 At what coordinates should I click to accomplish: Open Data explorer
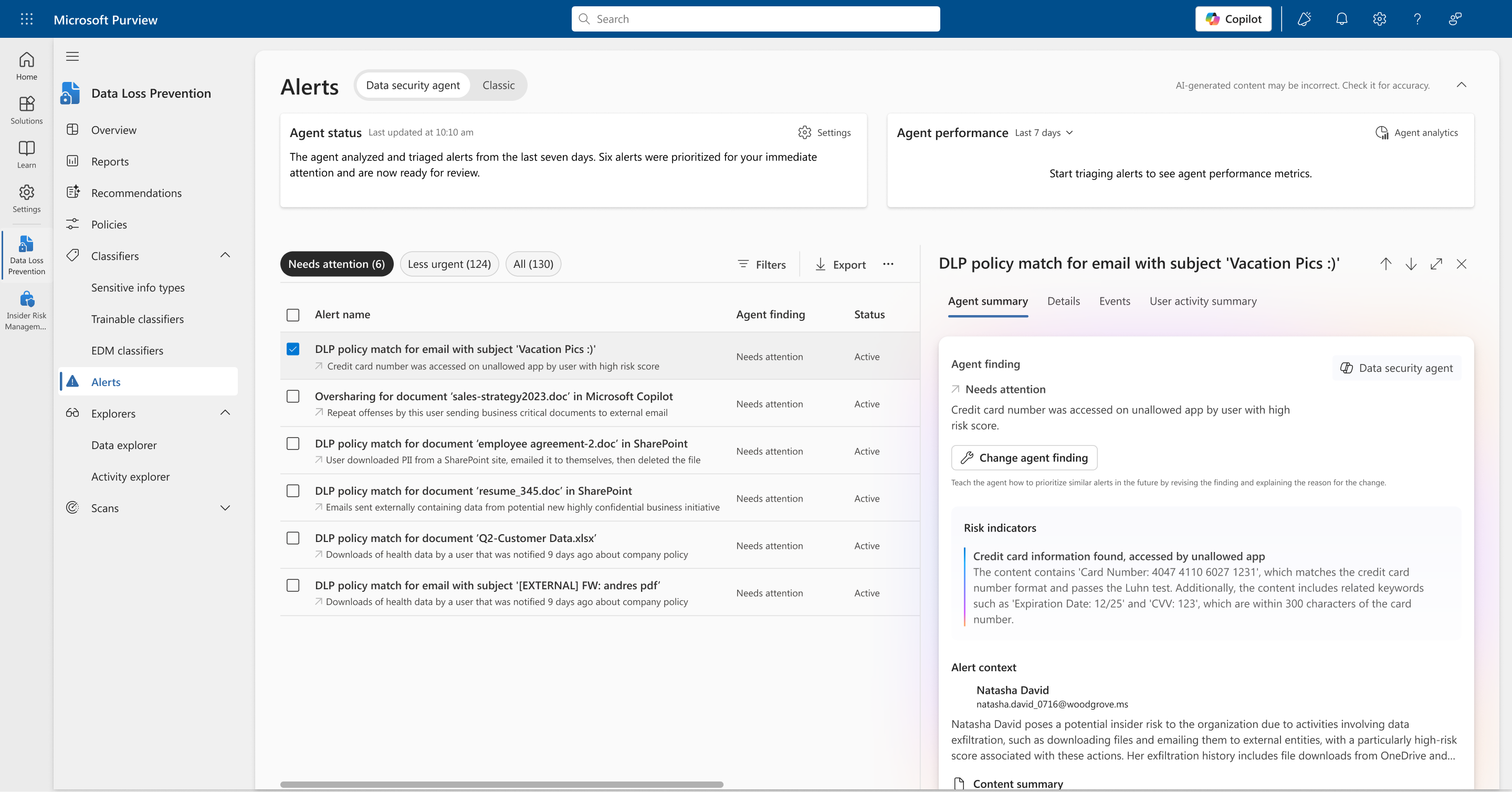(x=124, y=445)
